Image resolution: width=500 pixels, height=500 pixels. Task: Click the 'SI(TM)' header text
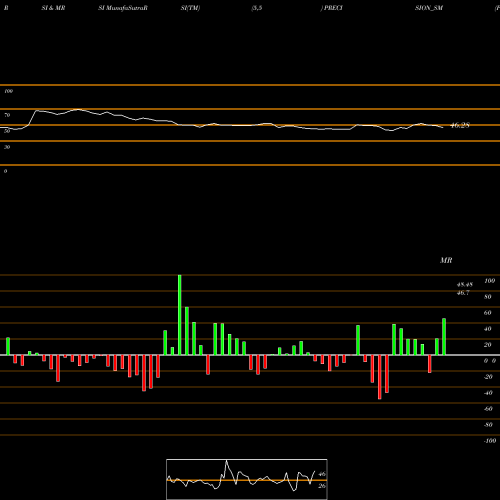(x=190, y=8)
